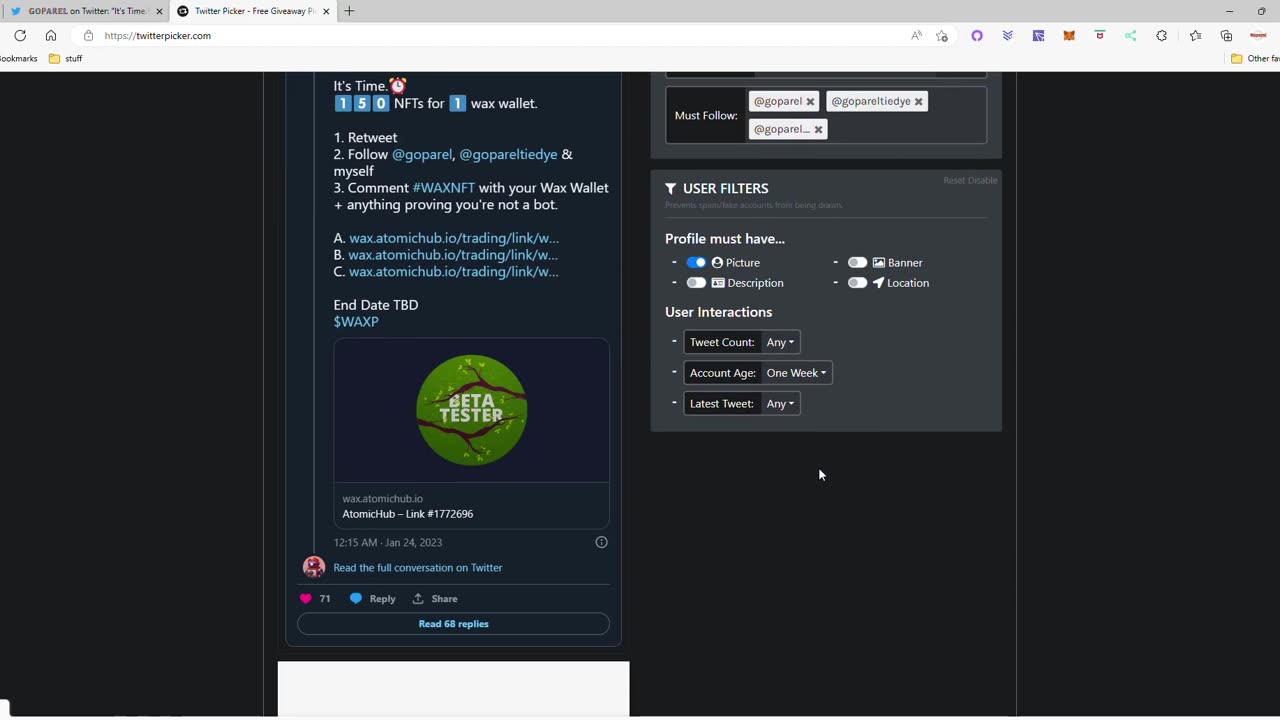This screenshot has width=1280, height=720.
Task: Click Disable in User Filters header
Action: tap(983, 180)
